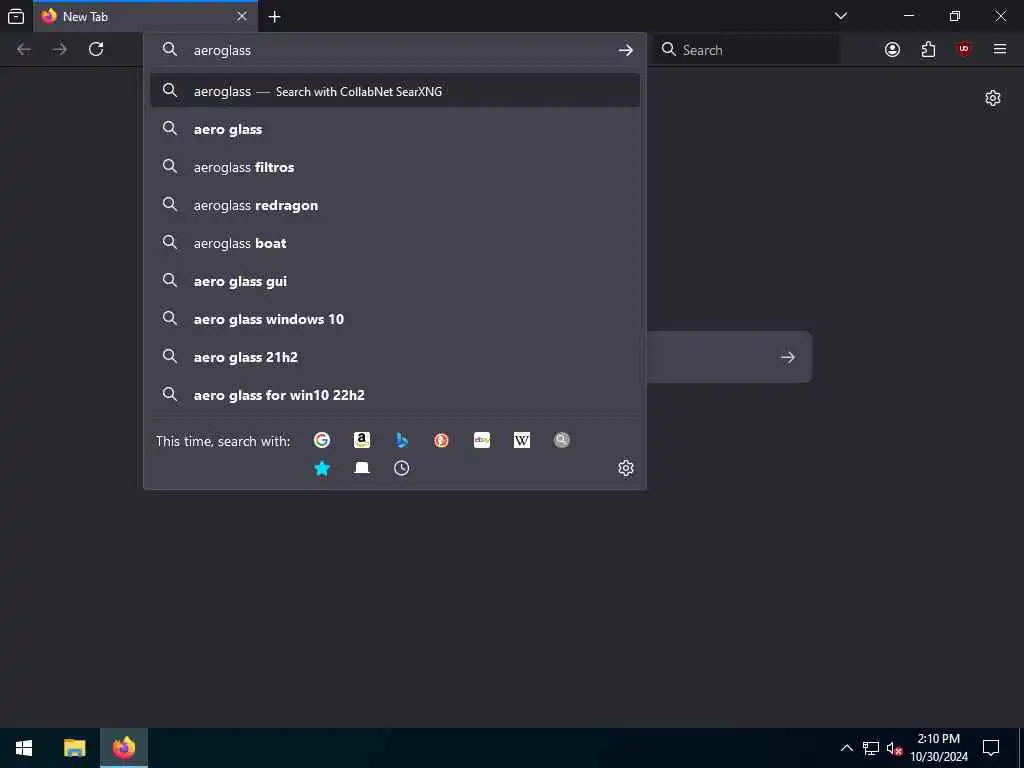
Task: Open search settings gear in the dropdown
Action: tap(626, 468)
